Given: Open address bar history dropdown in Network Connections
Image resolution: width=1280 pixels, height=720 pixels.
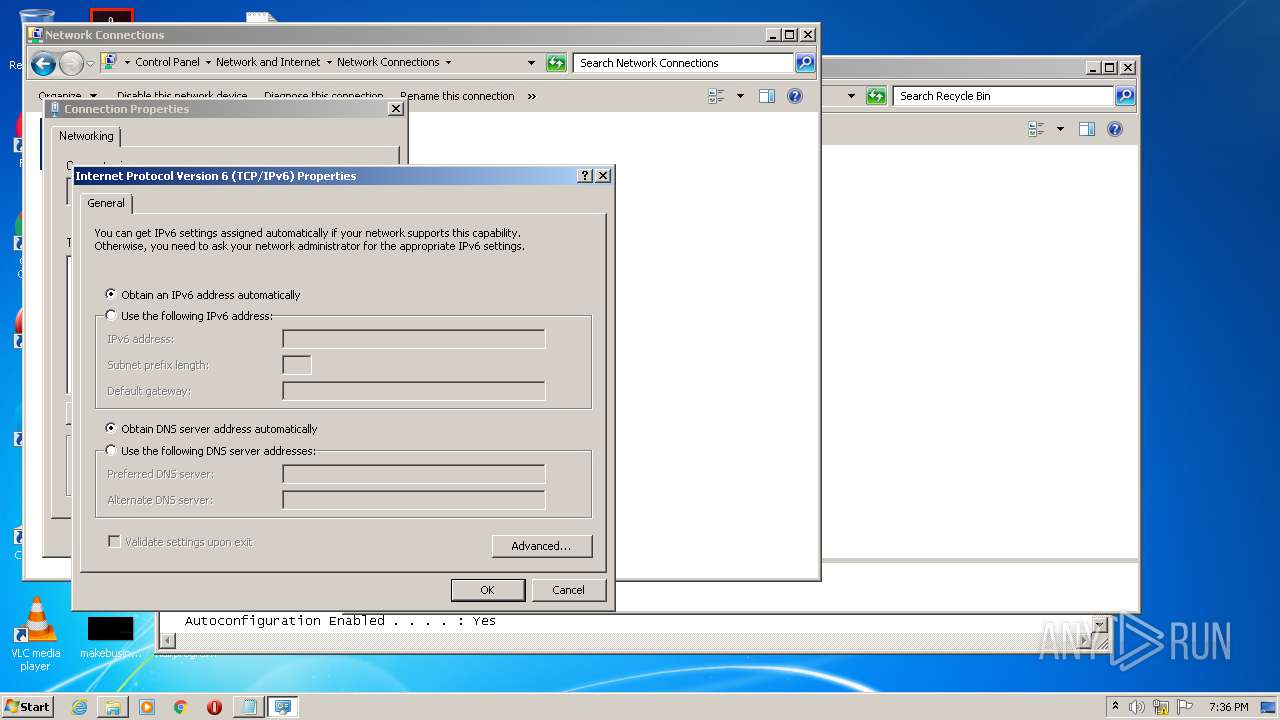Looking at the screenshot, I should pos(531,63).
